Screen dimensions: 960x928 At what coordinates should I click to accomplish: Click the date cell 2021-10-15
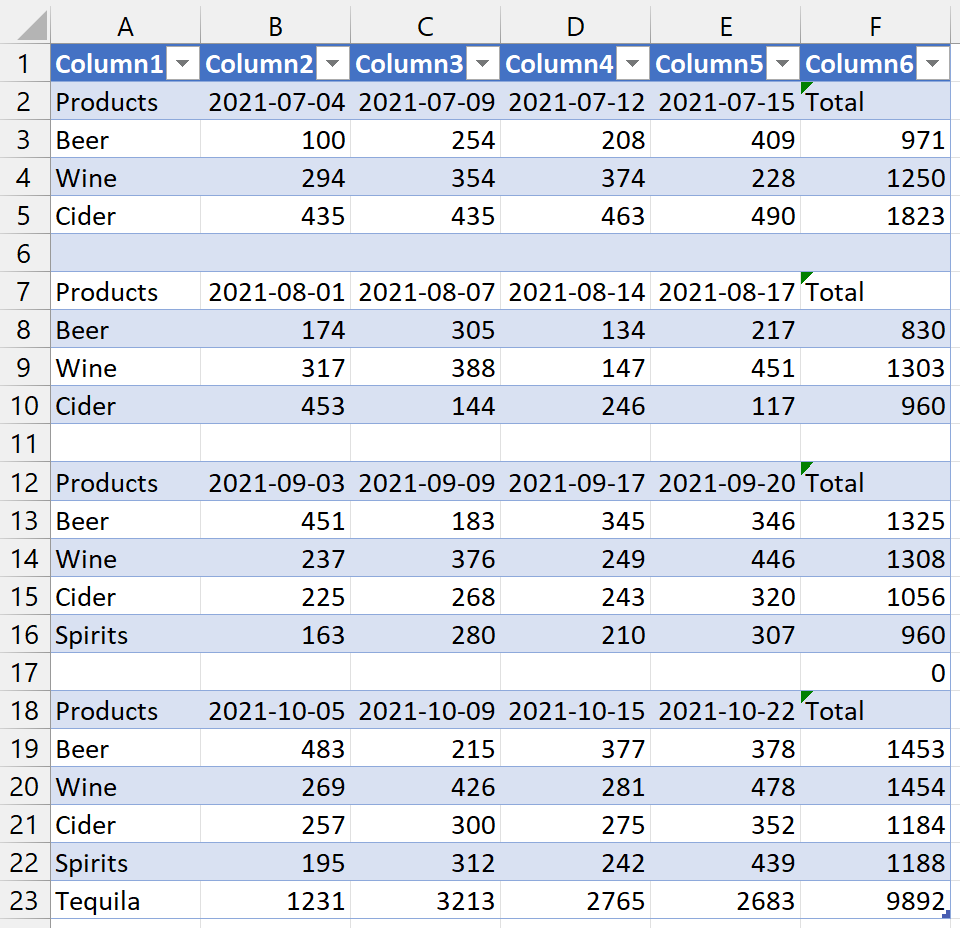point(576,710)
